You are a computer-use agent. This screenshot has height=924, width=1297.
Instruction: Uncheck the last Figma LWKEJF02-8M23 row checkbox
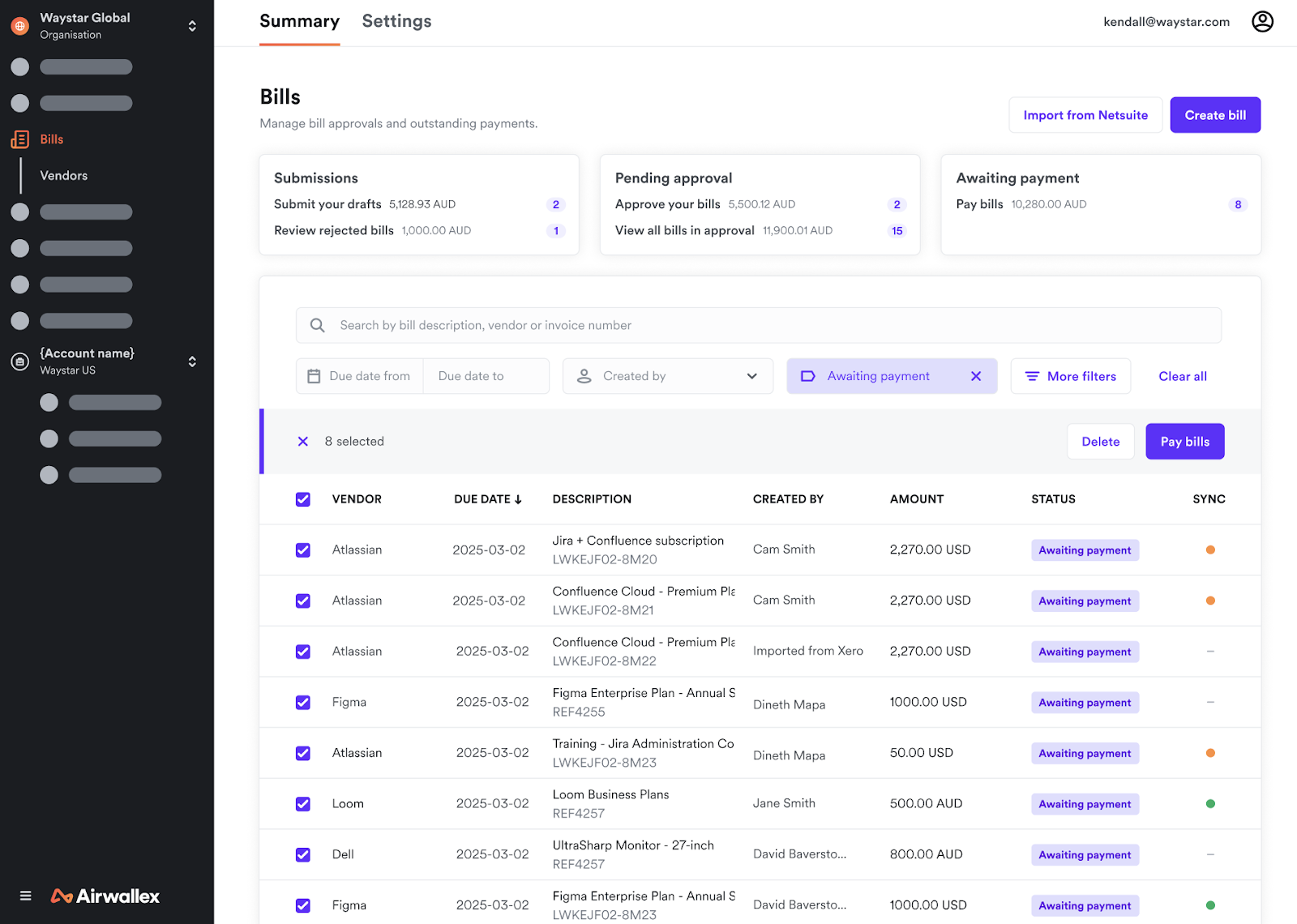coord(303,905)
